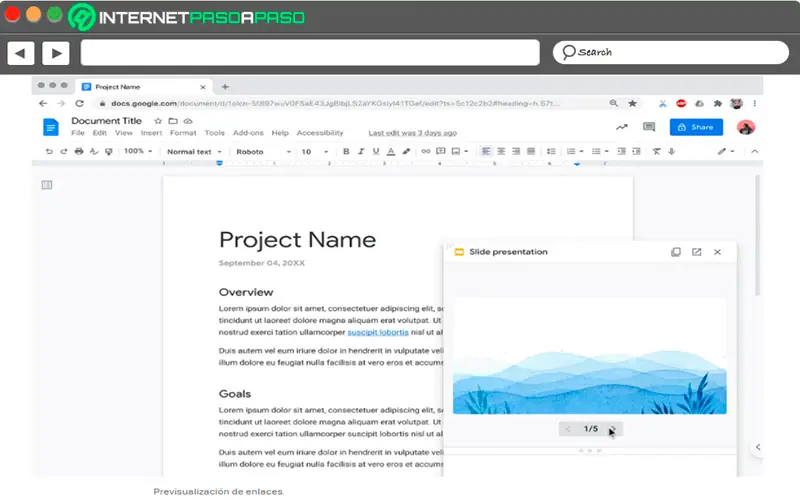The image size is (800, 500).
Task: Open the Add-ons menu
Action: click(x=248, y=133)
